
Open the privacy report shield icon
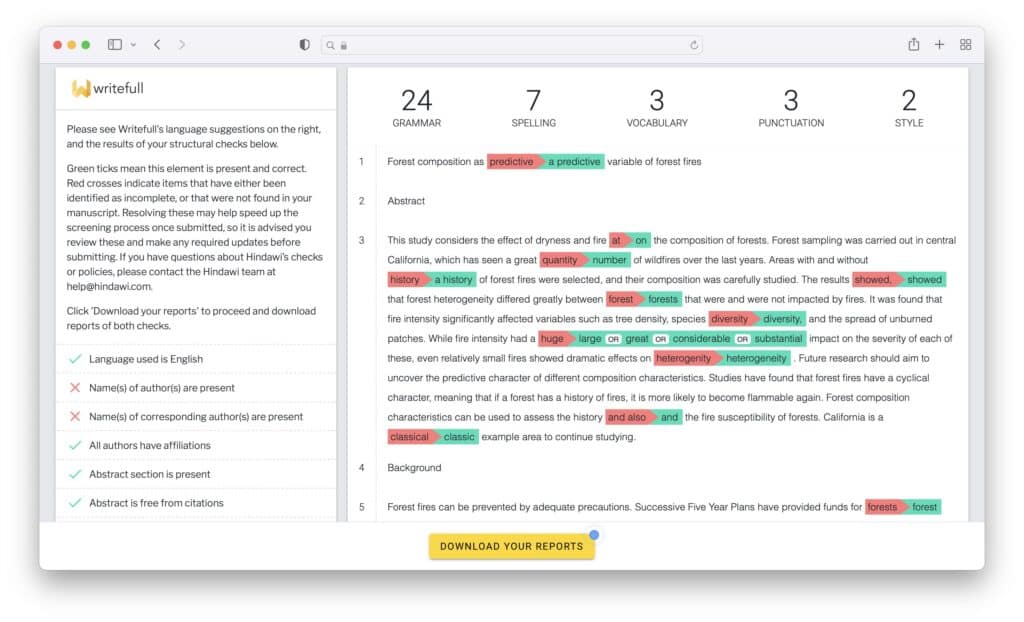[x=303, y=44]
